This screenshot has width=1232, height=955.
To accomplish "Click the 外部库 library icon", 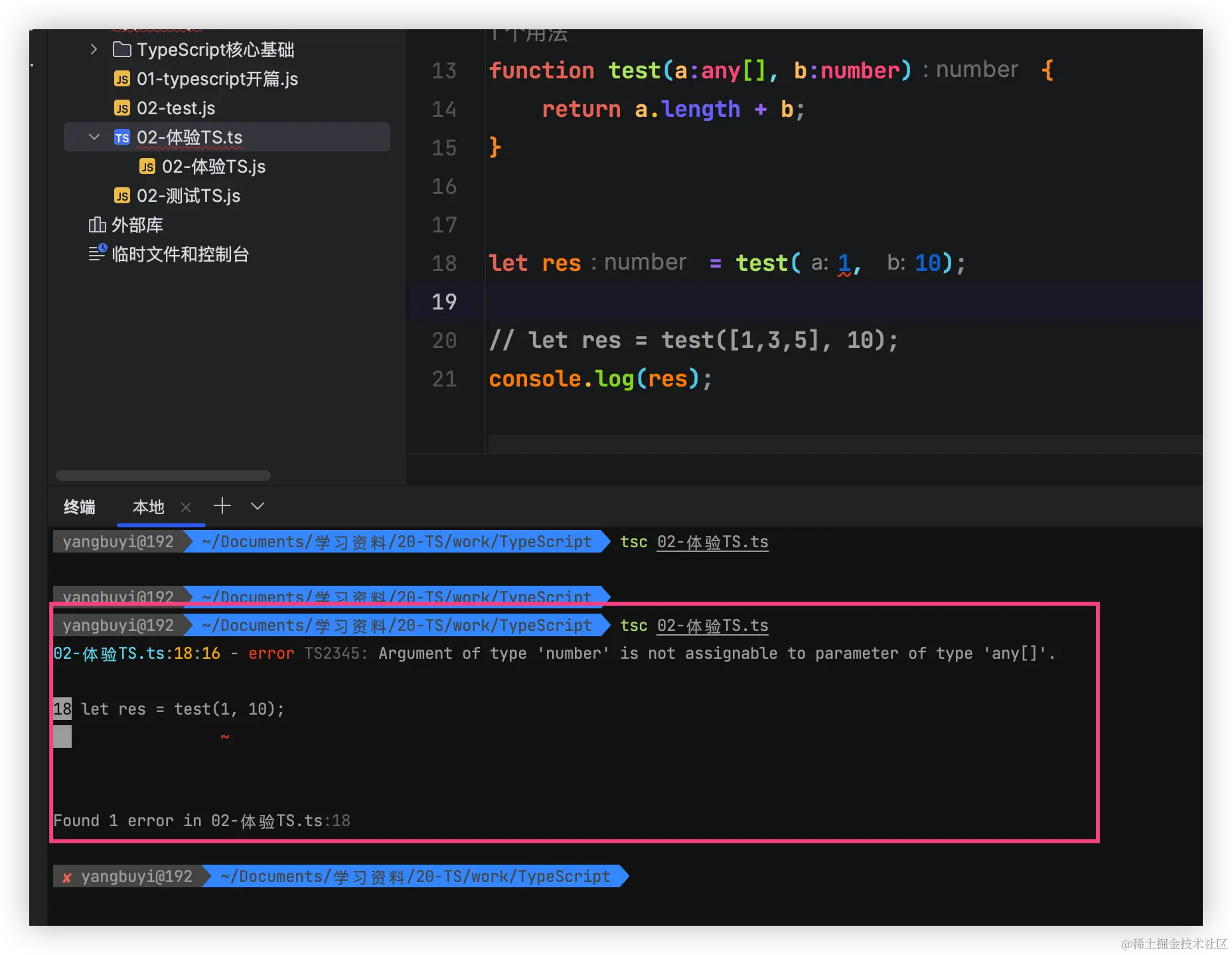I will pos(97,225).
